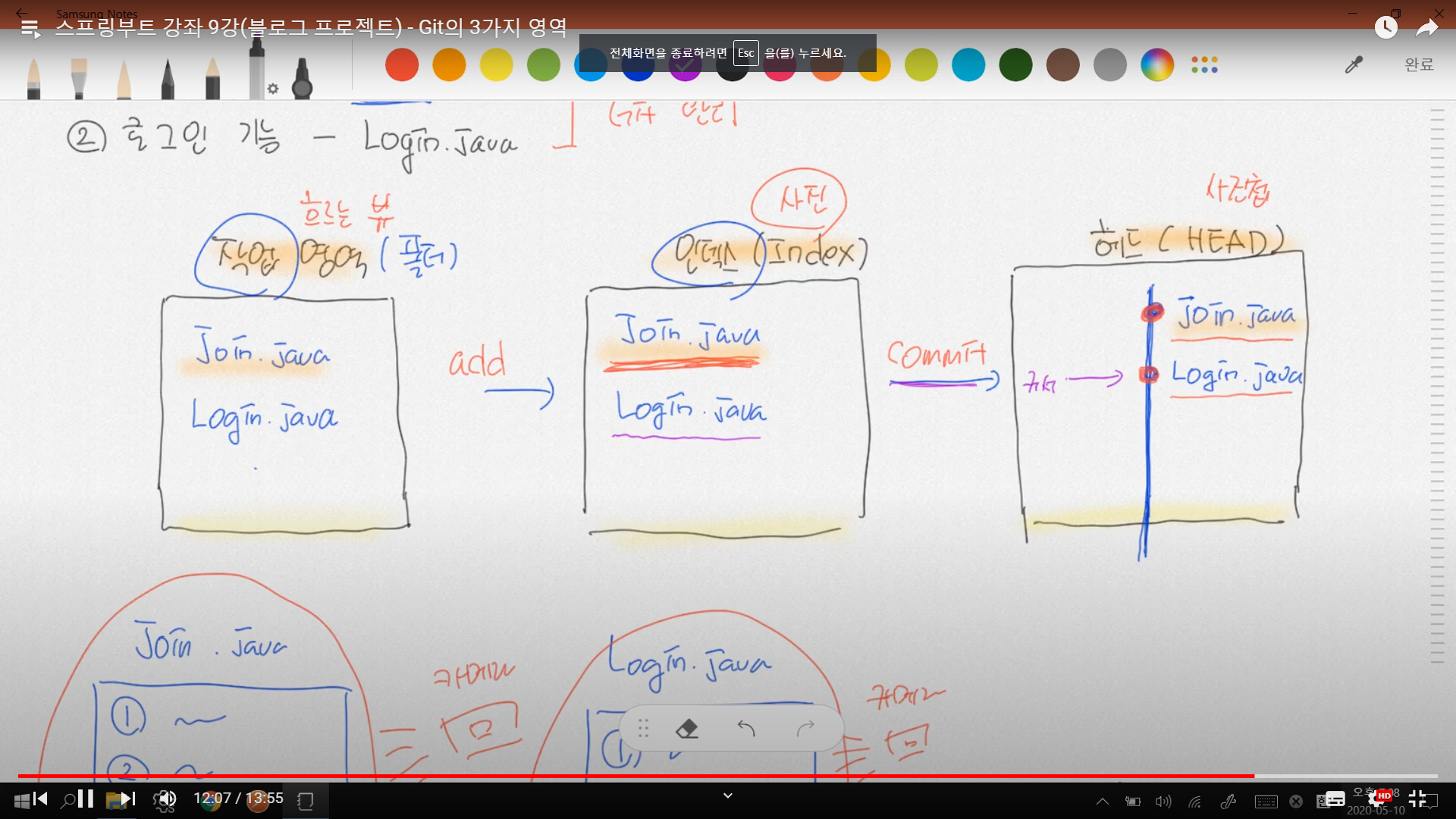The image size is (1456, 819).
Task: Click the 완료 button
Action: tap(1419, 64)
